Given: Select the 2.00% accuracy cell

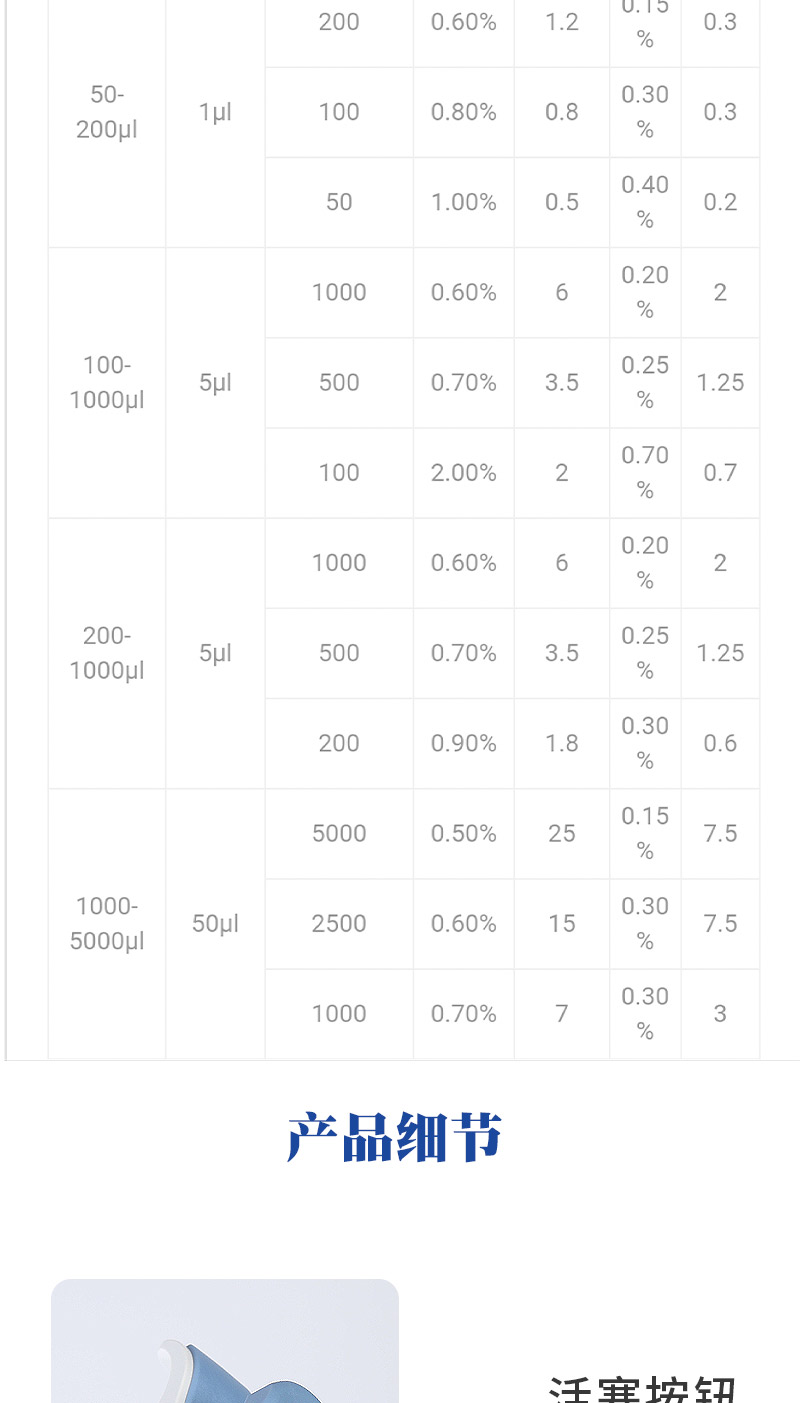Looking at the screenshot, I should 464,473.
